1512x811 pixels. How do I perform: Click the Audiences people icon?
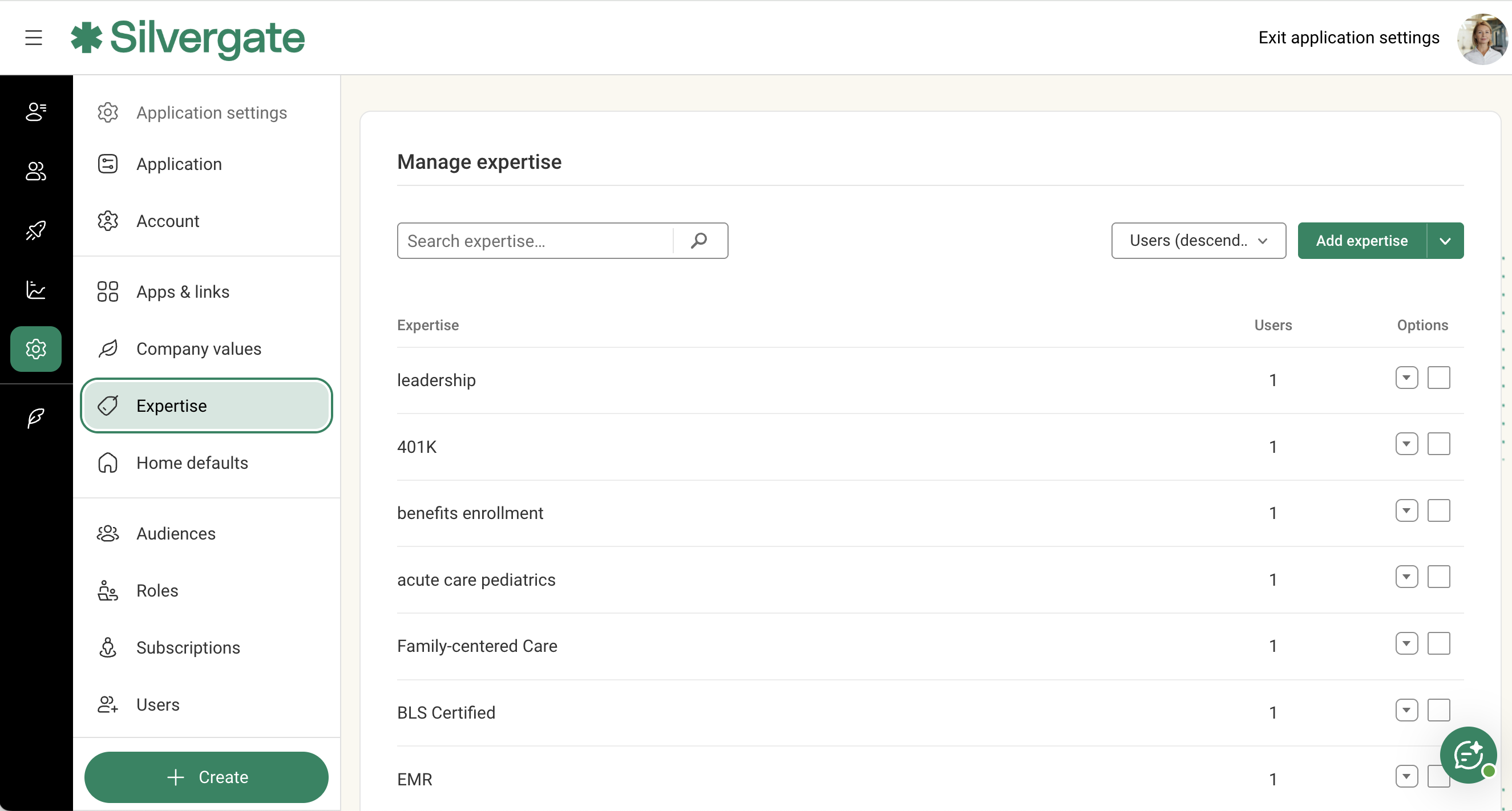[108, 533]
